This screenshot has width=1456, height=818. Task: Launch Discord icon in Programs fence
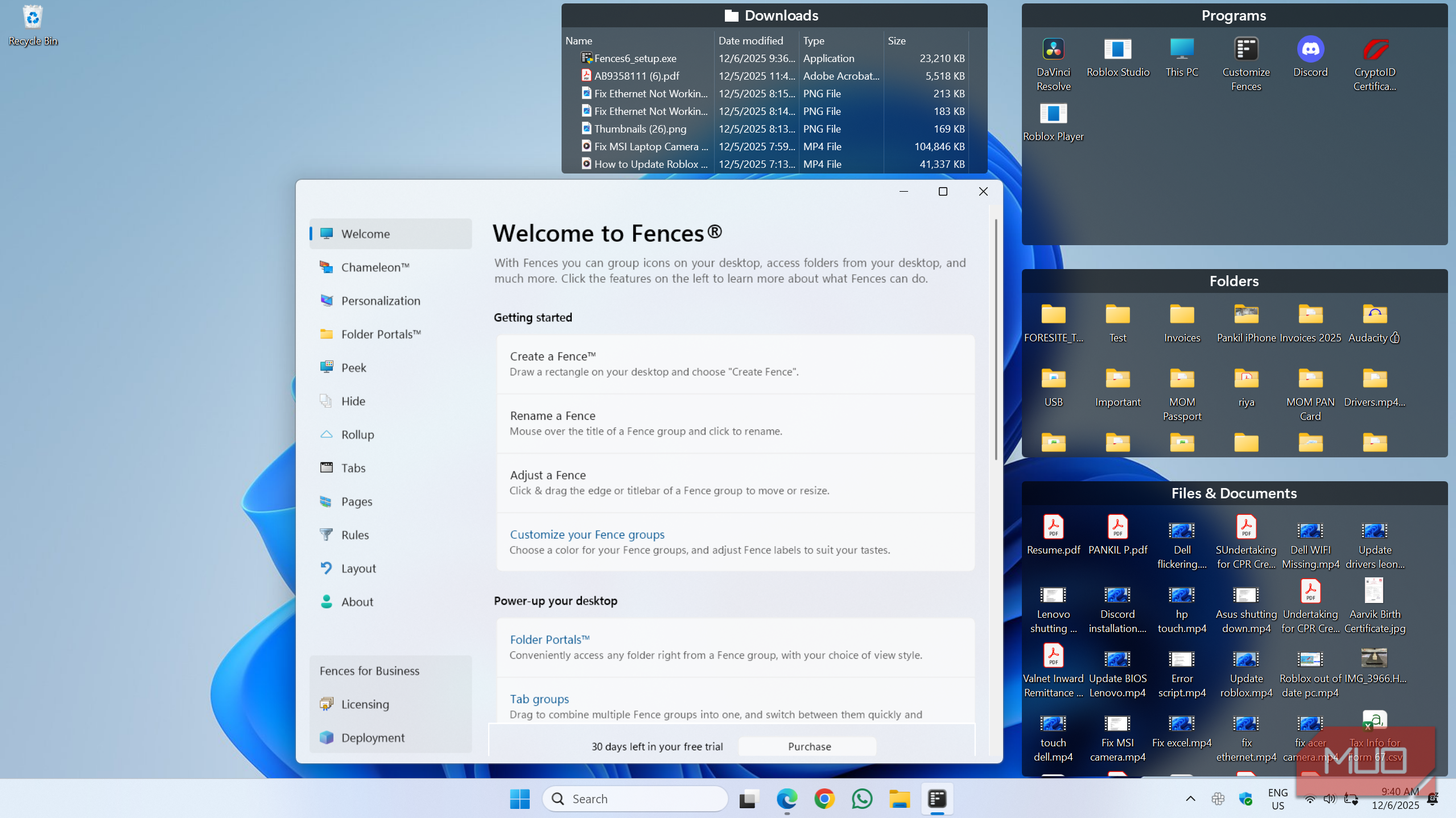pos(1310,50)
